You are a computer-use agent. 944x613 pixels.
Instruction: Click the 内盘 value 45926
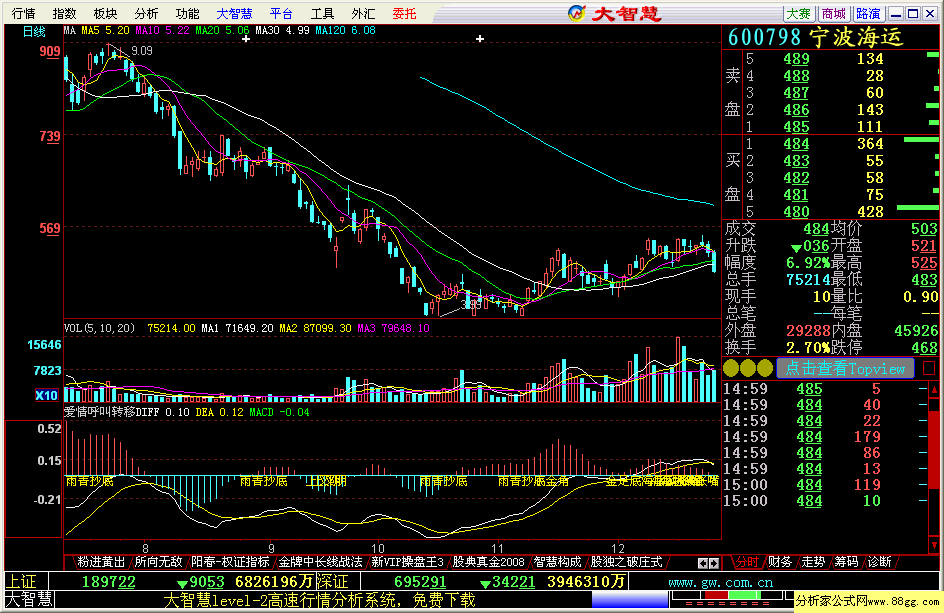tap(916, 331)
